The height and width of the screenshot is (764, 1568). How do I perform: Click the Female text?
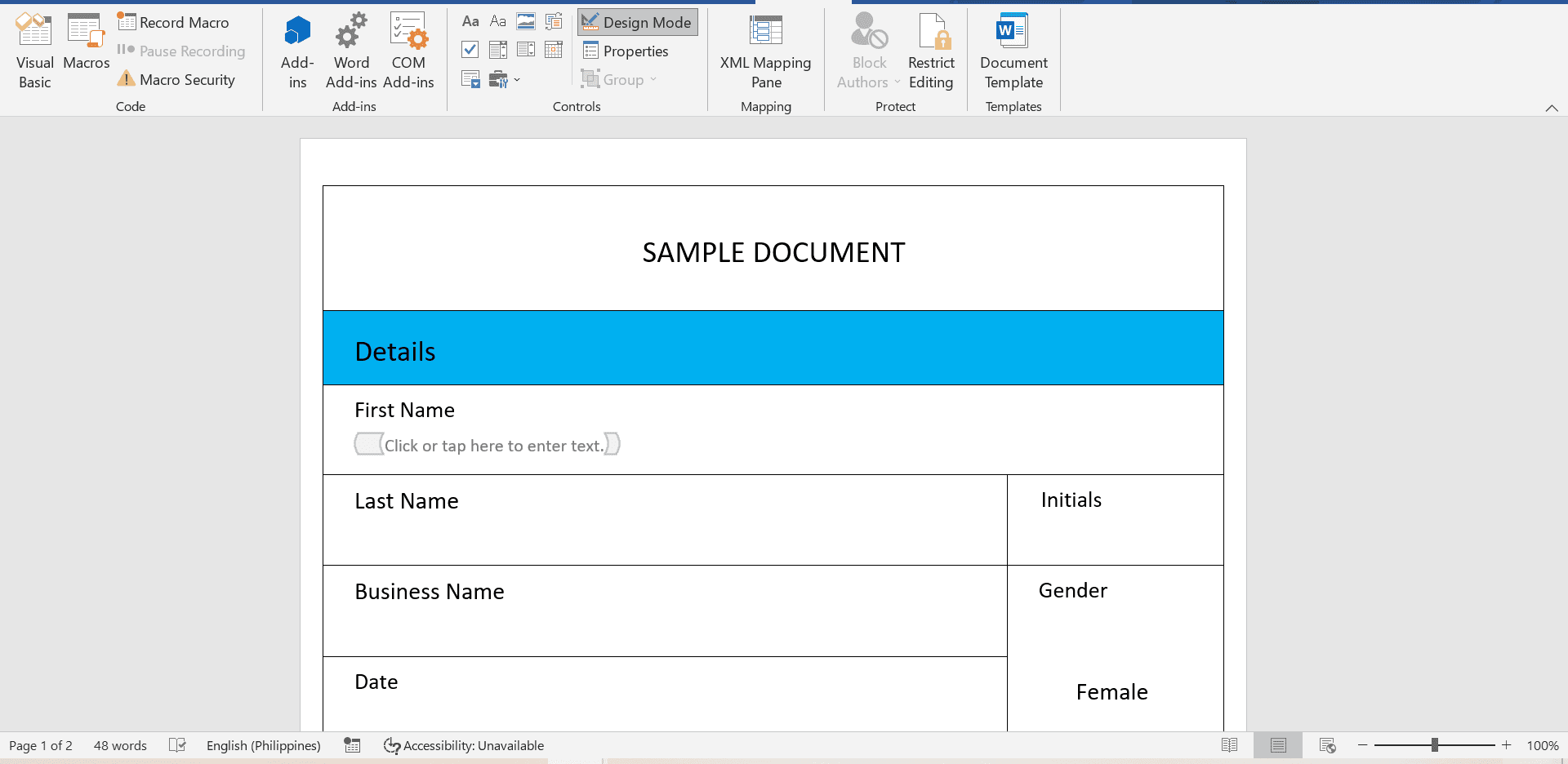[x=1112, y=691]
